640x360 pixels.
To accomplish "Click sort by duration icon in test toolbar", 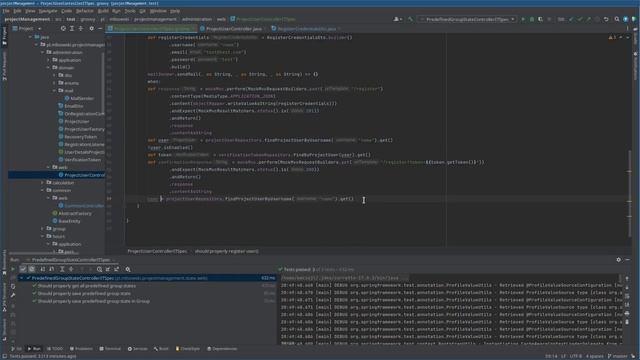I will [52, 269].
